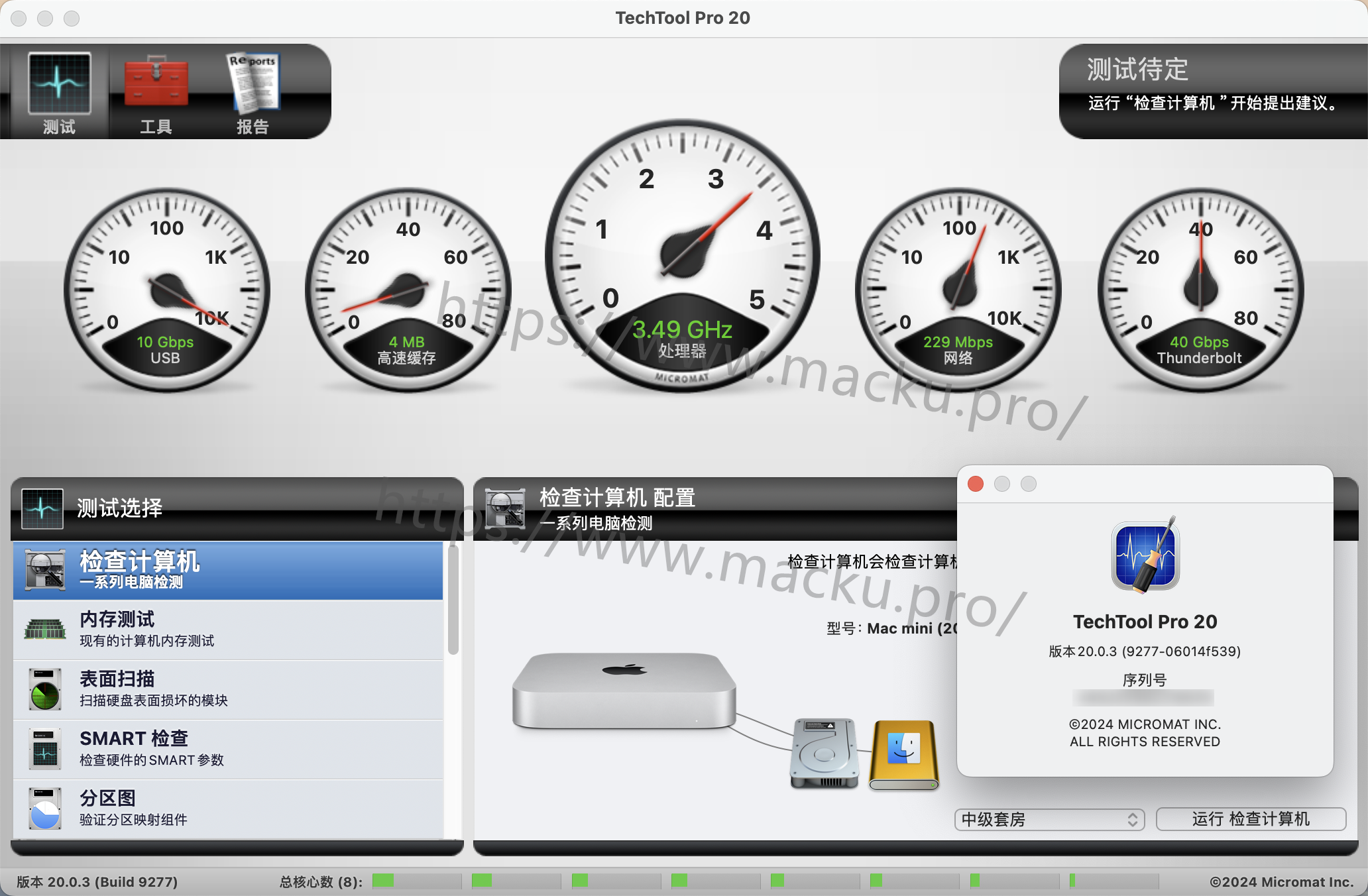1368x896 pixels.
Task: Click the 现有的计算机内存测试 description
Action: tap(147, 641)
